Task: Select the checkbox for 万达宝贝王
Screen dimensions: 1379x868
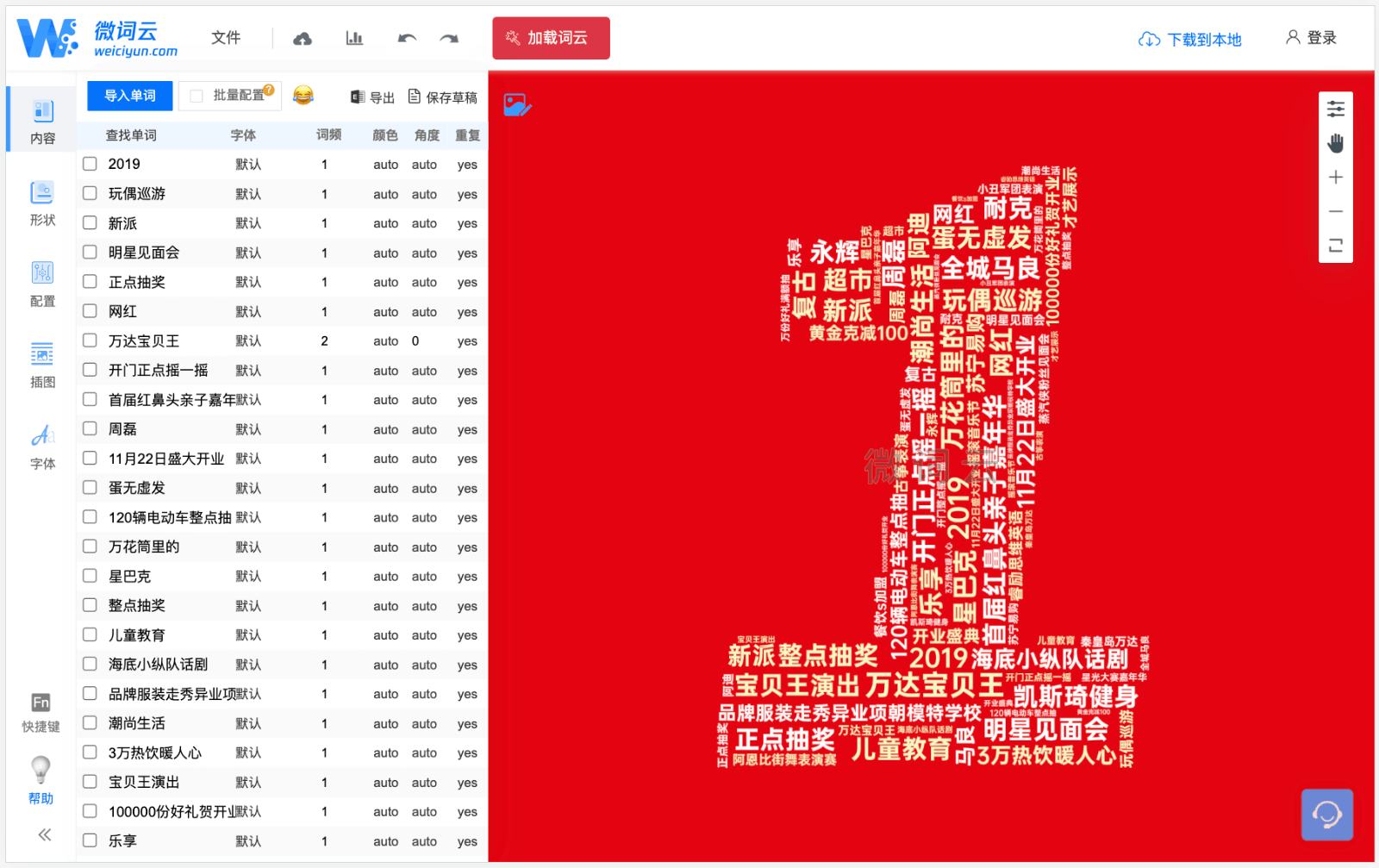Action: point(90,340)
